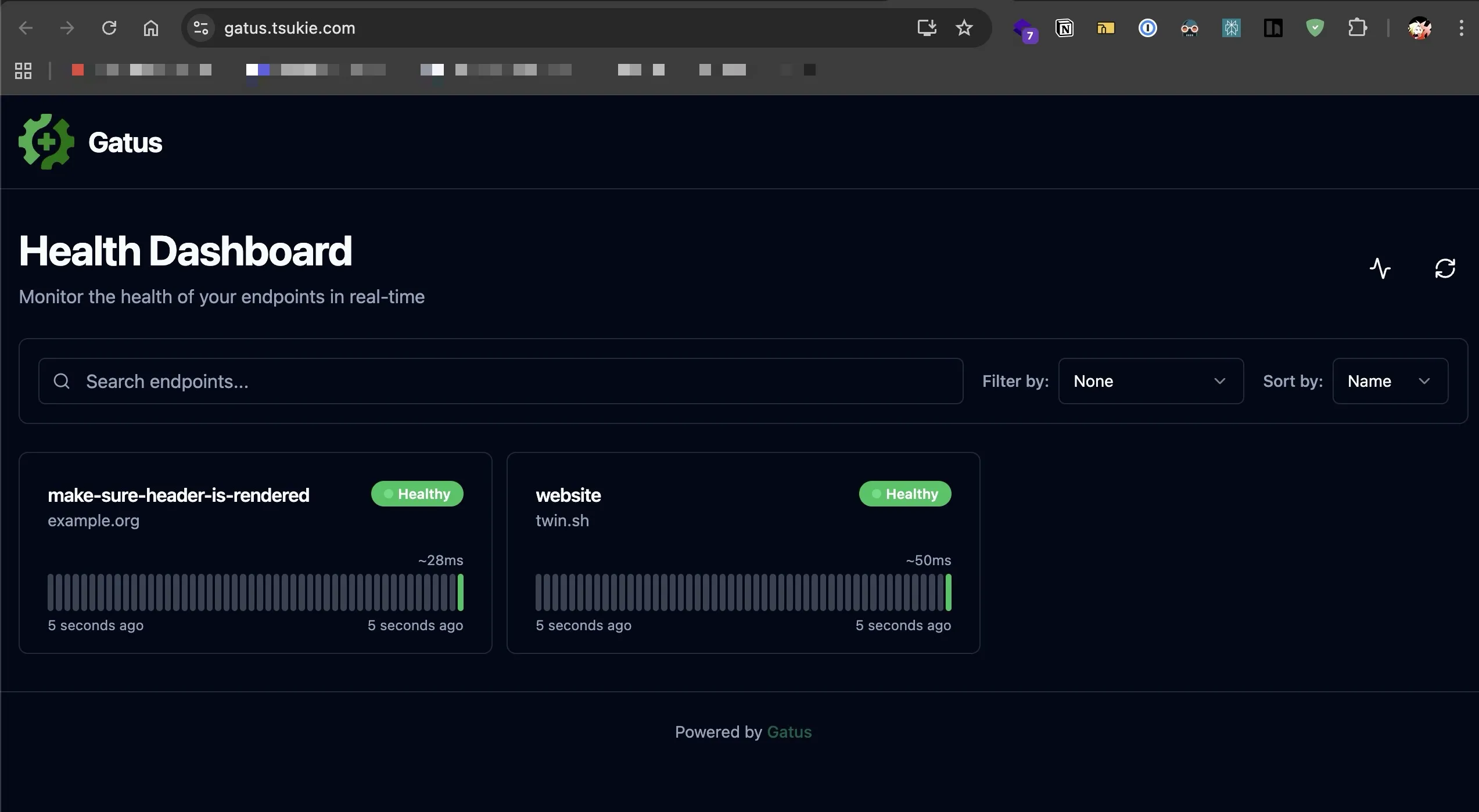Click latest green result bar for website
The image size is (1479, 812).
(x=948, y=592)
